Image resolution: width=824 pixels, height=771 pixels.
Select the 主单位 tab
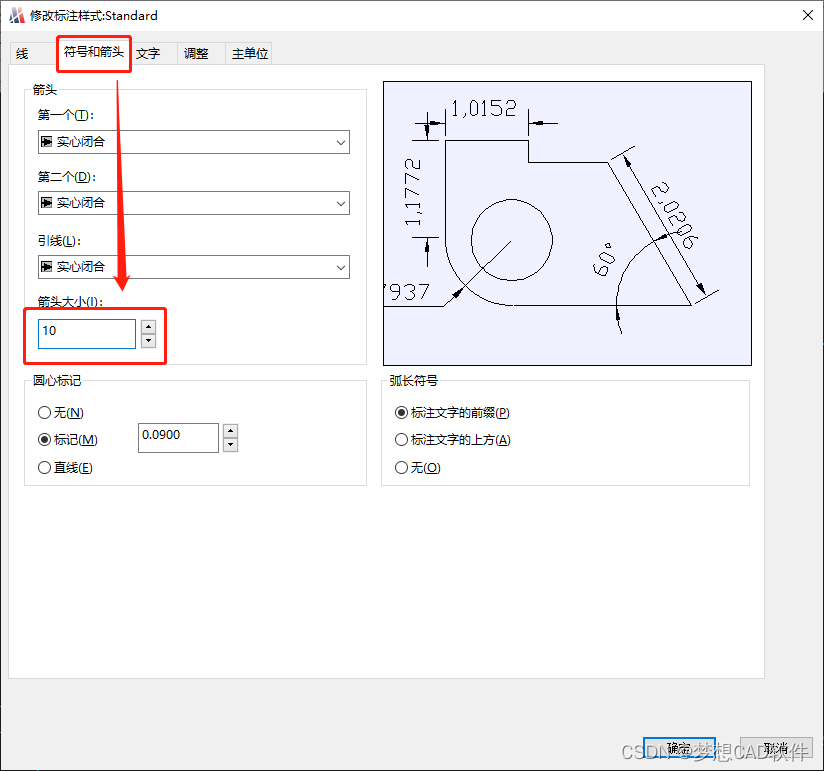pos(250,54)
